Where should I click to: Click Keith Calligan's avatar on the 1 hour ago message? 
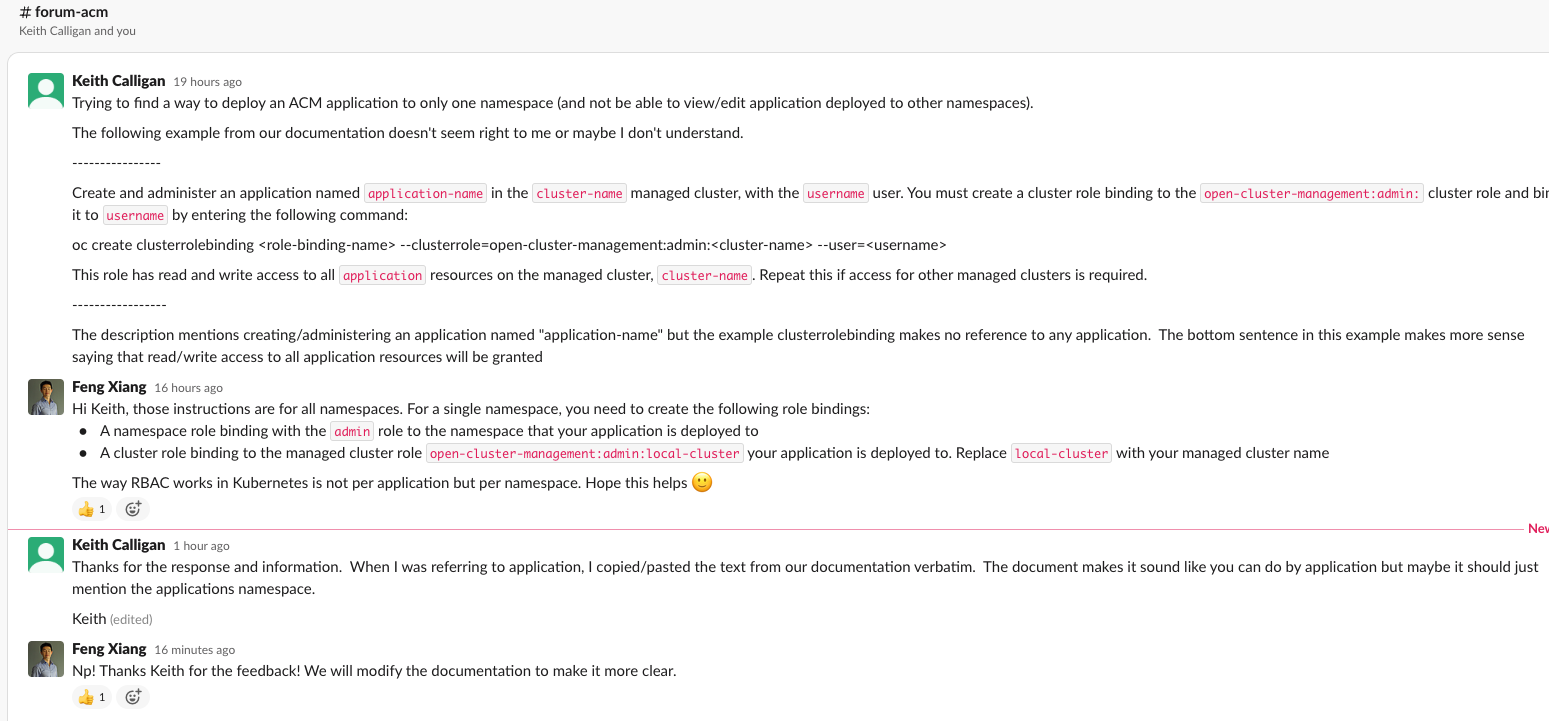click(x=45, y=555)
